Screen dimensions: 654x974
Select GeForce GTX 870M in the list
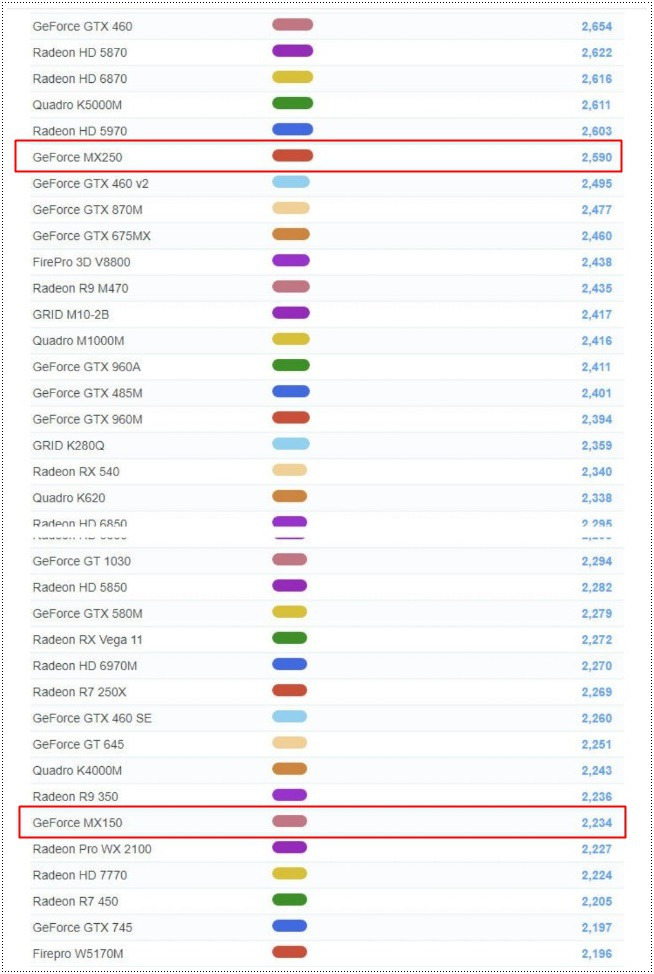click(x=88, y=210)
